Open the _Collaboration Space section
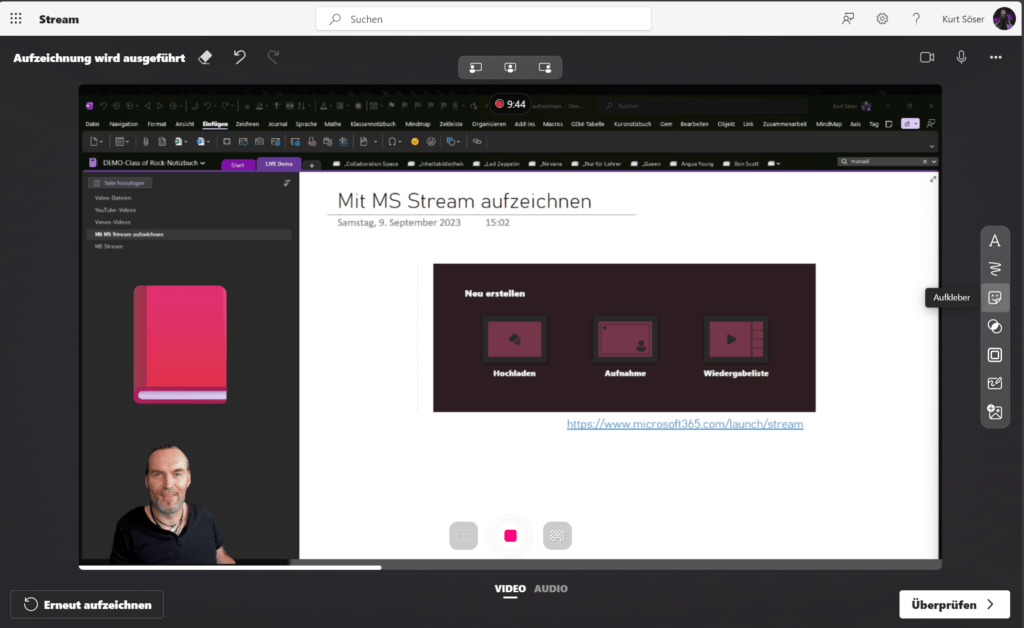This screenshot has width=1024, height=628. click(366, 164)
